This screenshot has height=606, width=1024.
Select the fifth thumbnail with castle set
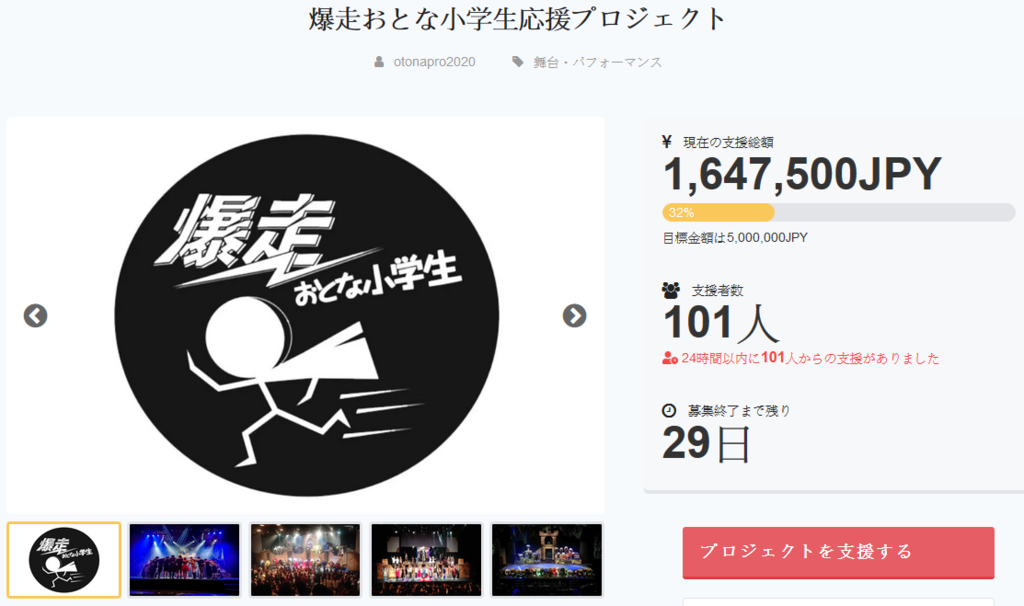(x=547, y=560)
